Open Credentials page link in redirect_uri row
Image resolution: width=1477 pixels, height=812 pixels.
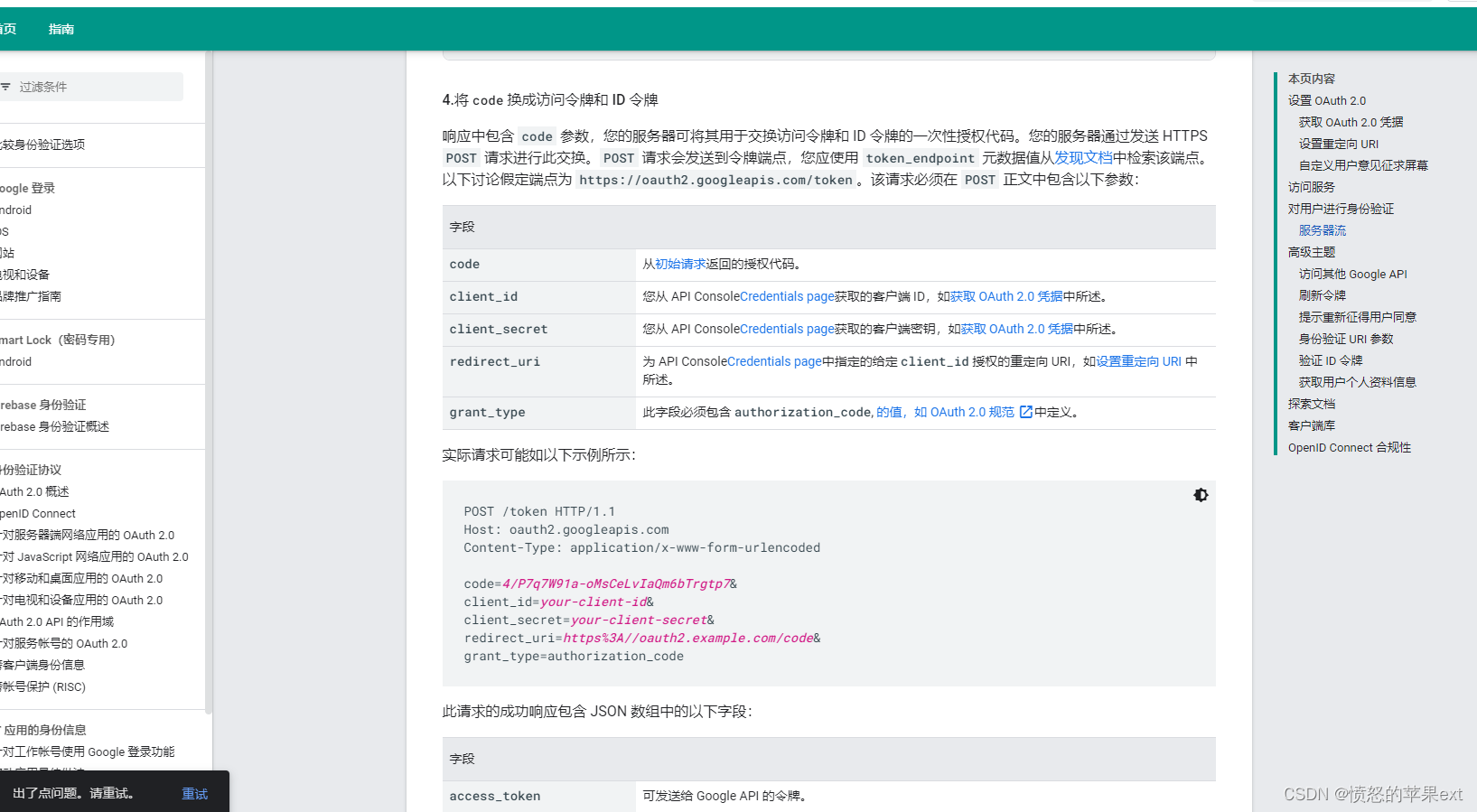774,361
